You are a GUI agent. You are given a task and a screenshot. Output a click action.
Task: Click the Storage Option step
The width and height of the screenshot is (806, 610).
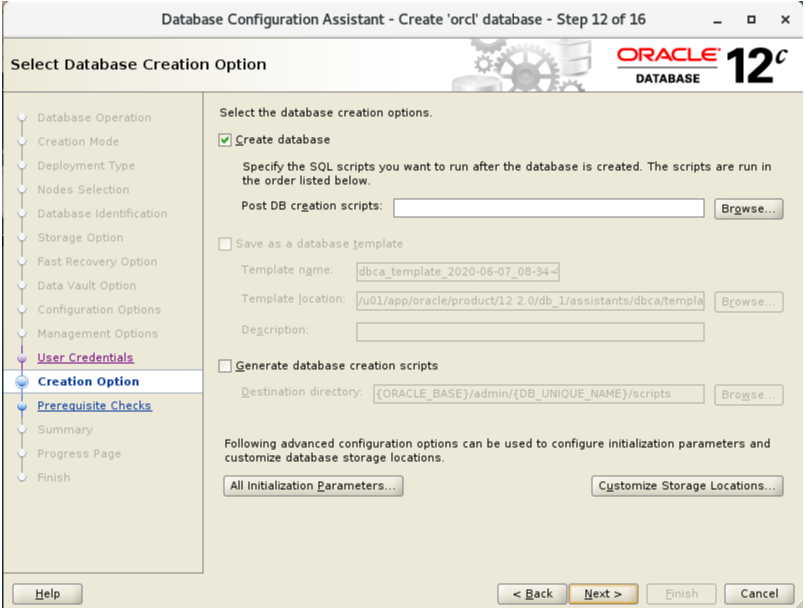click(x=80, y=237)
